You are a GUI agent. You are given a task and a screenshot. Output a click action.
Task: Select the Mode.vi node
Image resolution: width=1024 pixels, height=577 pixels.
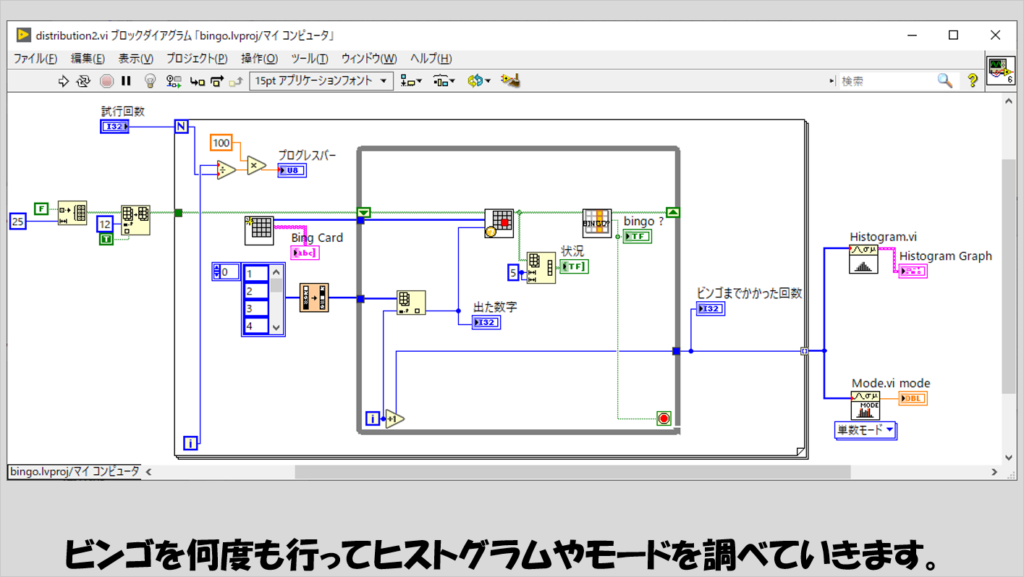[865, 404]
